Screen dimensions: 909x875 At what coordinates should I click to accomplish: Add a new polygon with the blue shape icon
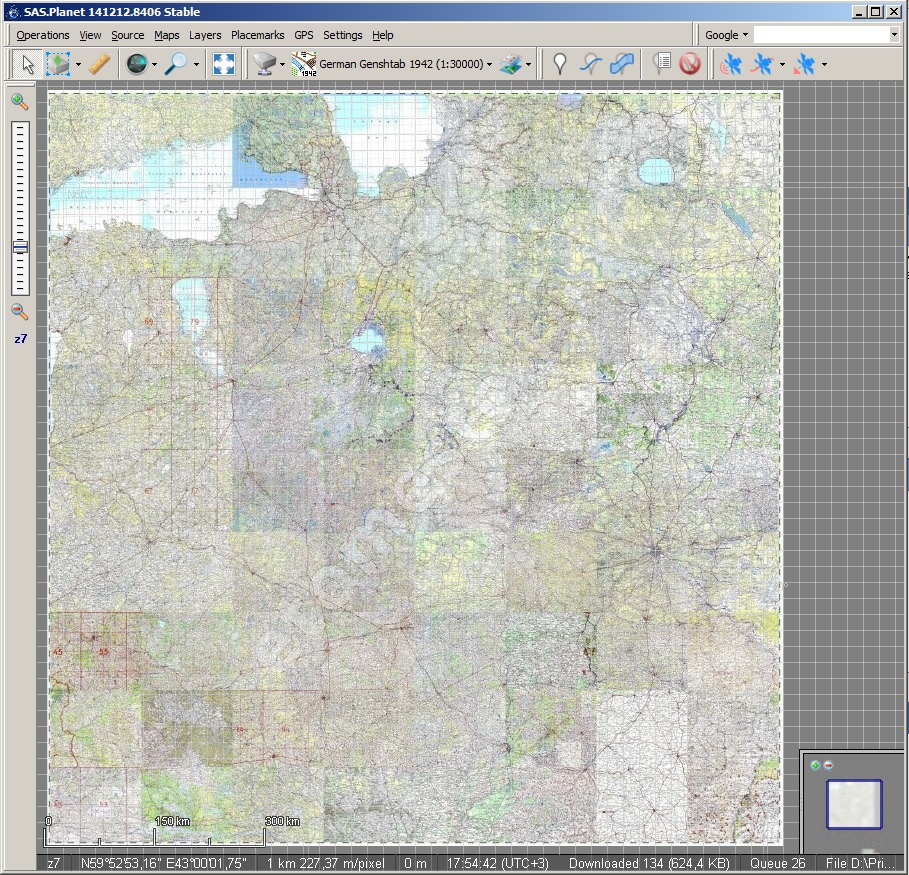pyautogui.click(x=622, y=64)
